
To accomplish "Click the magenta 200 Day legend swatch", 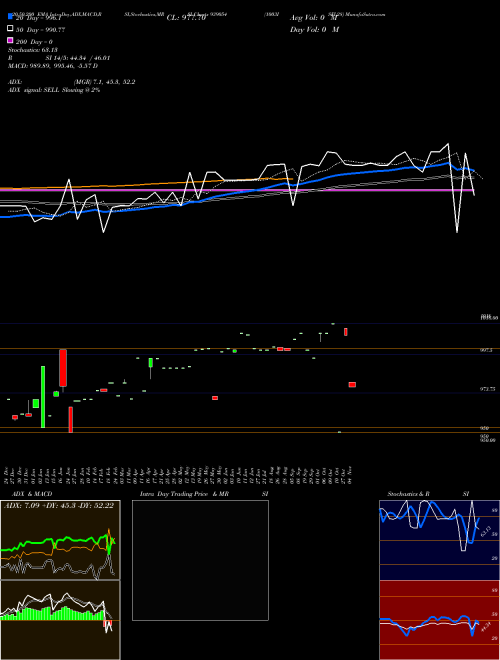I will click(10, 40).
